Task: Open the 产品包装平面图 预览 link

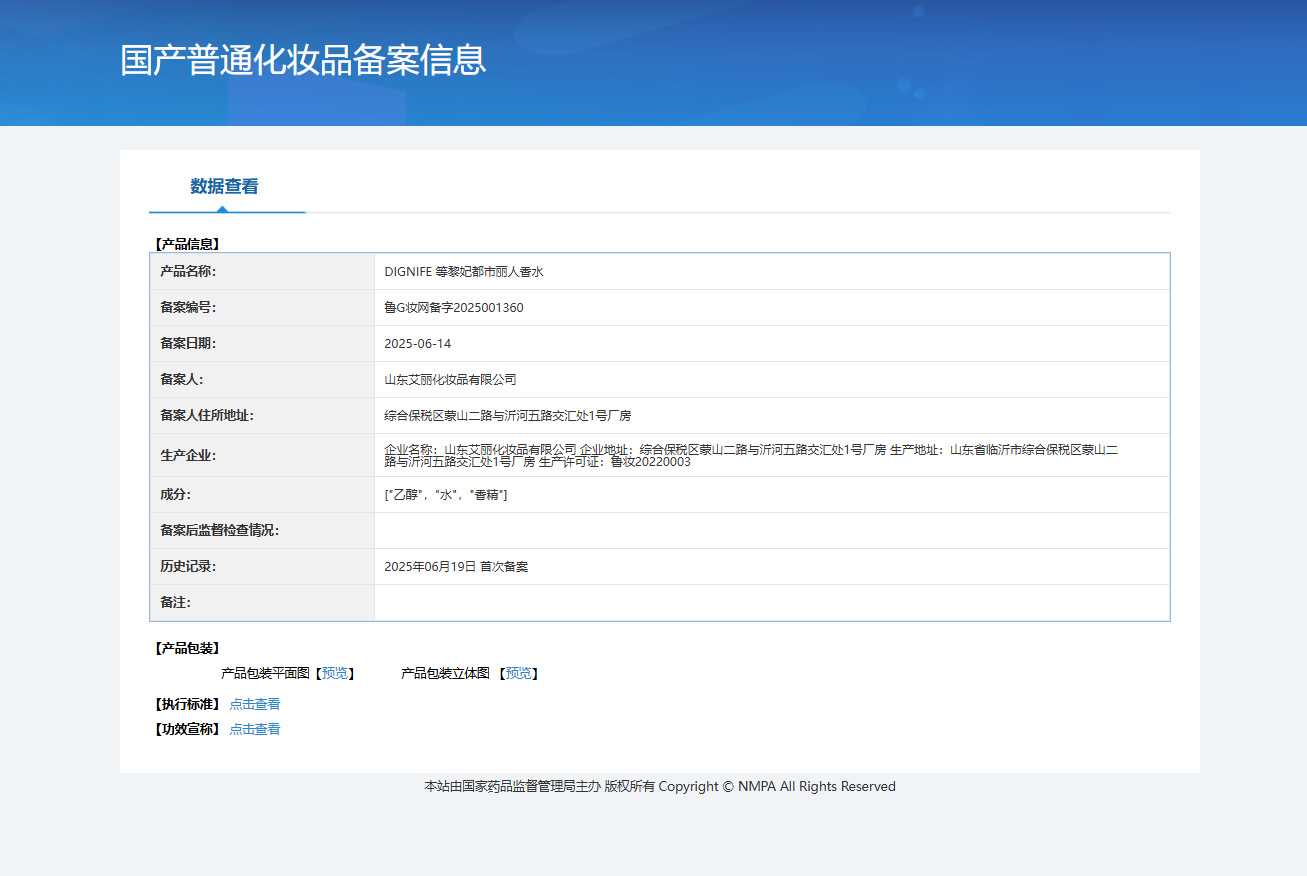Action: click(x=335, y=674)
